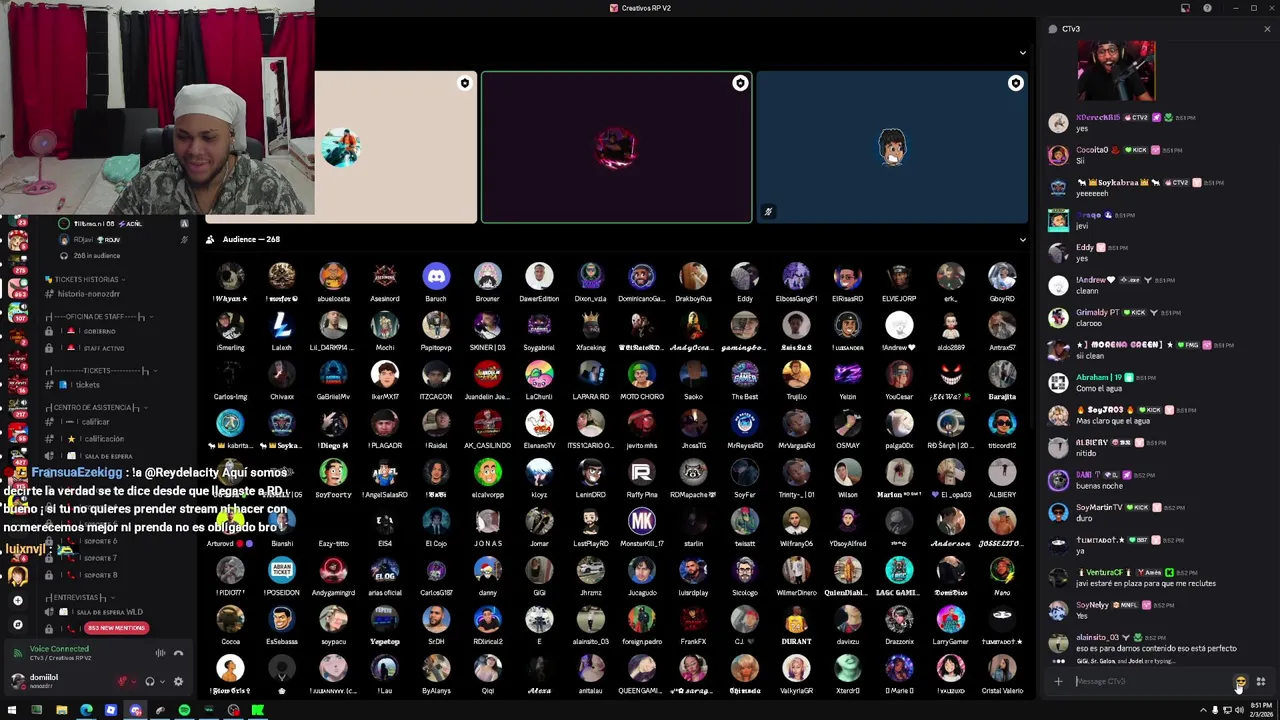Open the Windows Start menu
Screen dimensions: 1280x720
coord(11,710)
